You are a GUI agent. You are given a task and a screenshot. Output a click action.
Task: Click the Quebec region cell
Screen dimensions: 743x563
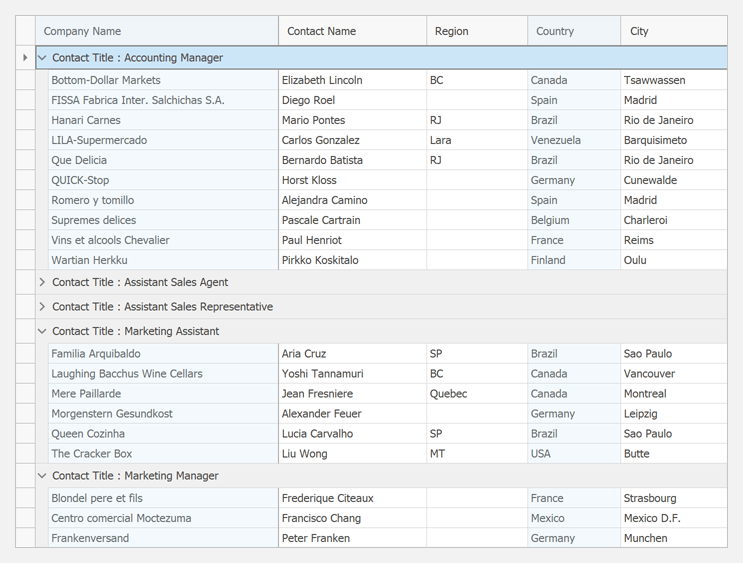[x=449, y=394]
